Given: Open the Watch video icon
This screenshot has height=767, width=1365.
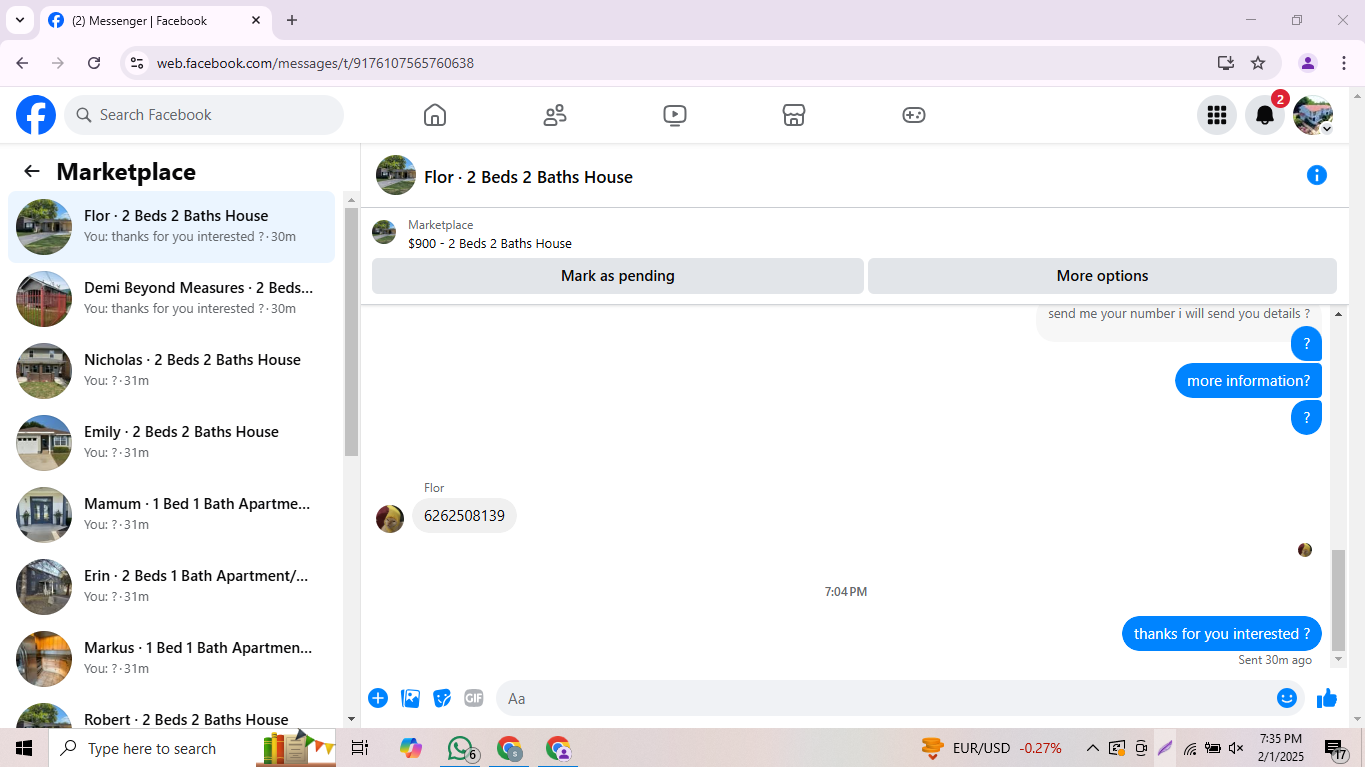Looking at the screenshot, I should click(675, 115).
